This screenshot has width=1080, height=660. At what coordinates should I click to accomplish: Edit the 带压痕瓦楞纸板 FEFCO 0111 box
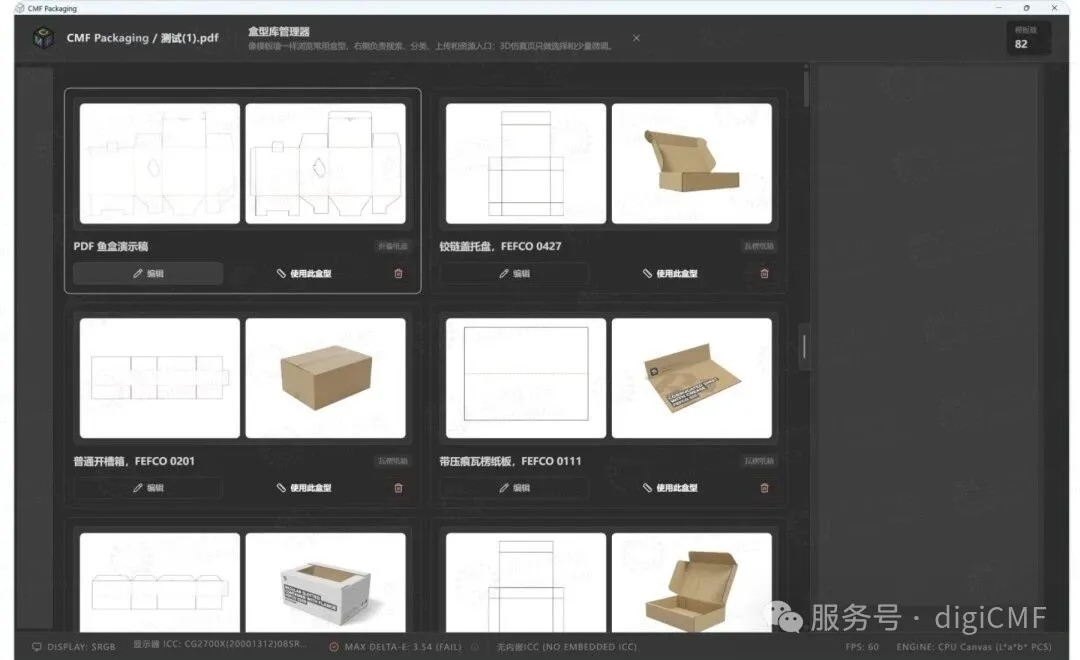515,488
